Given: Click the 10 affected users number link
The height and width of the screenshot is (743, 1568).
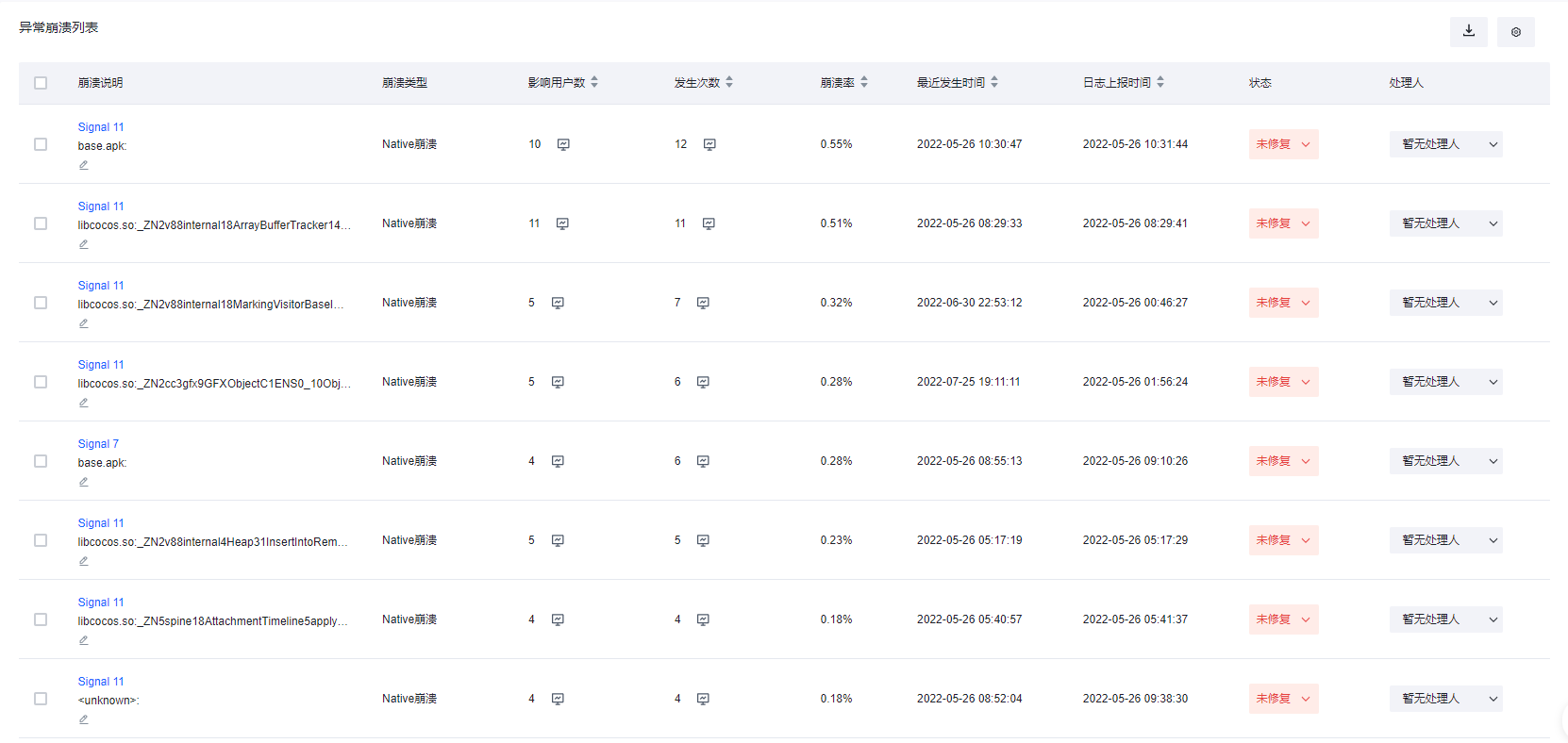Looking at the screenshot, I should click(x=535, y=144).
